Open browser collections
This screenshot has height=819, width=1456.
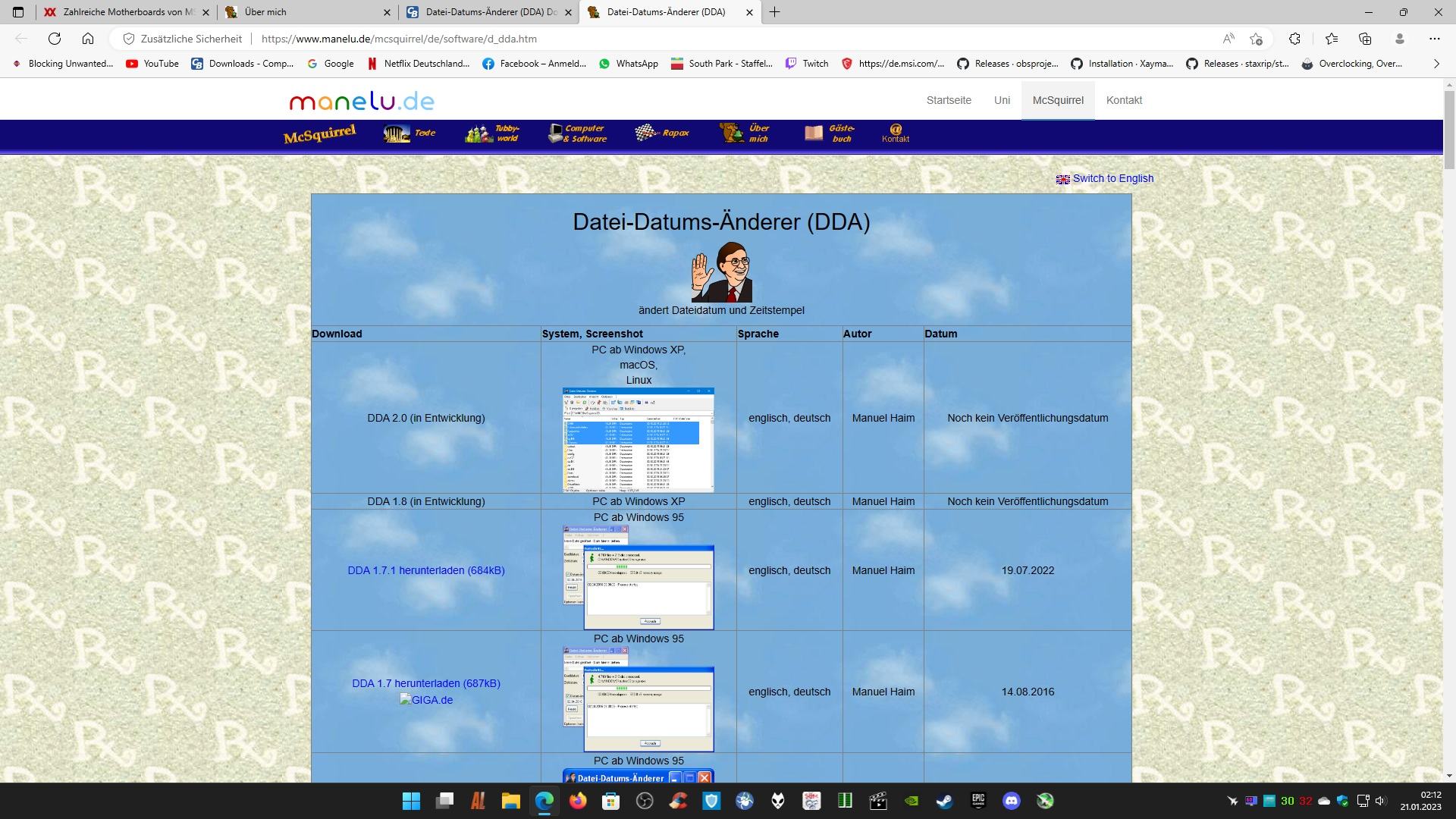pyautogui.click(x=1365, y=39)
